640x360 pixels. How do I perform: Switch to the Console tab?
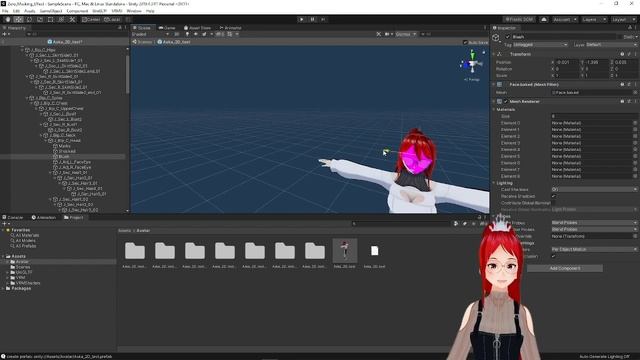coord(13,217)
